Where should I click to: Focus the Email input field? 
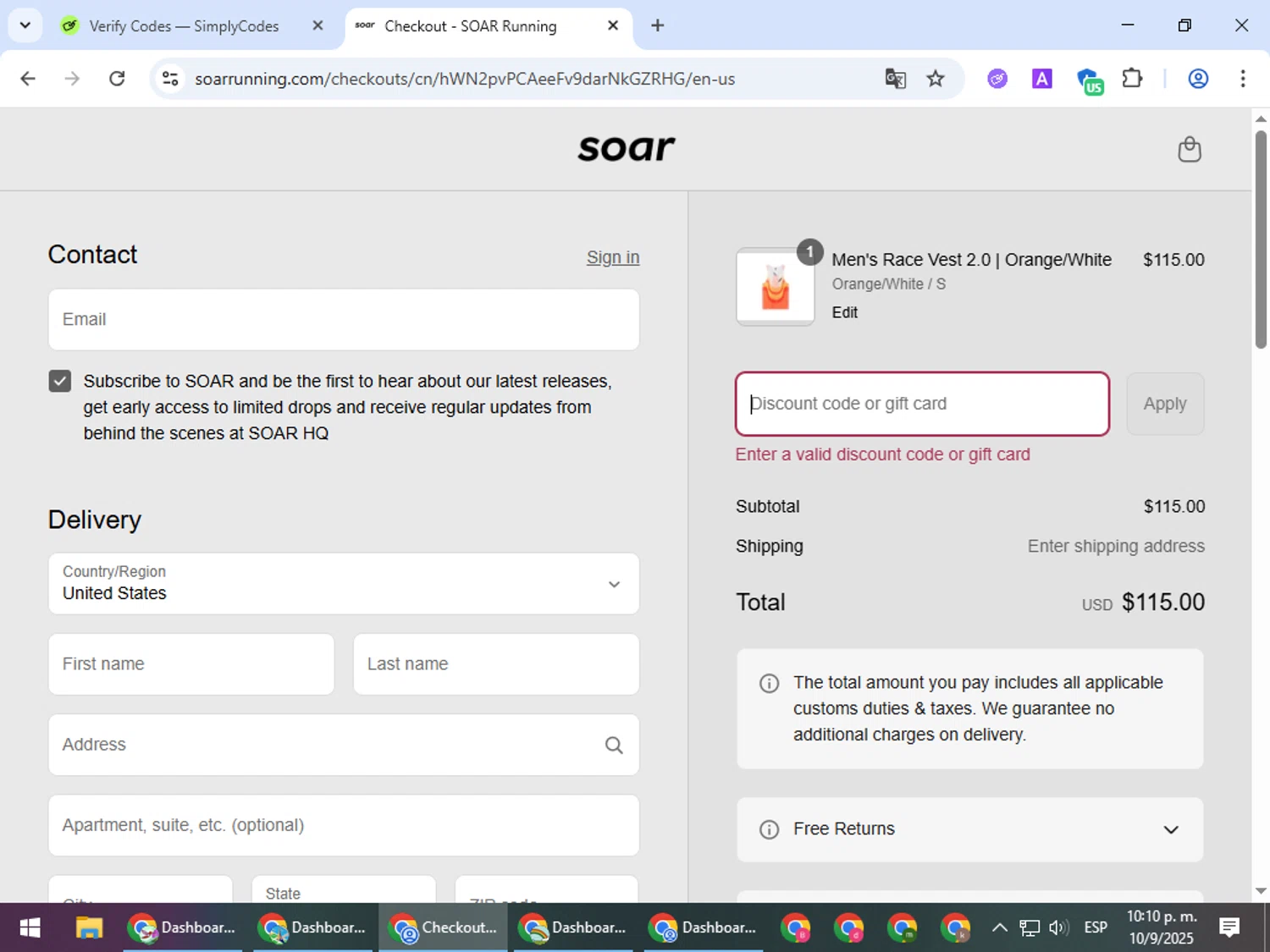pos(344,320)
